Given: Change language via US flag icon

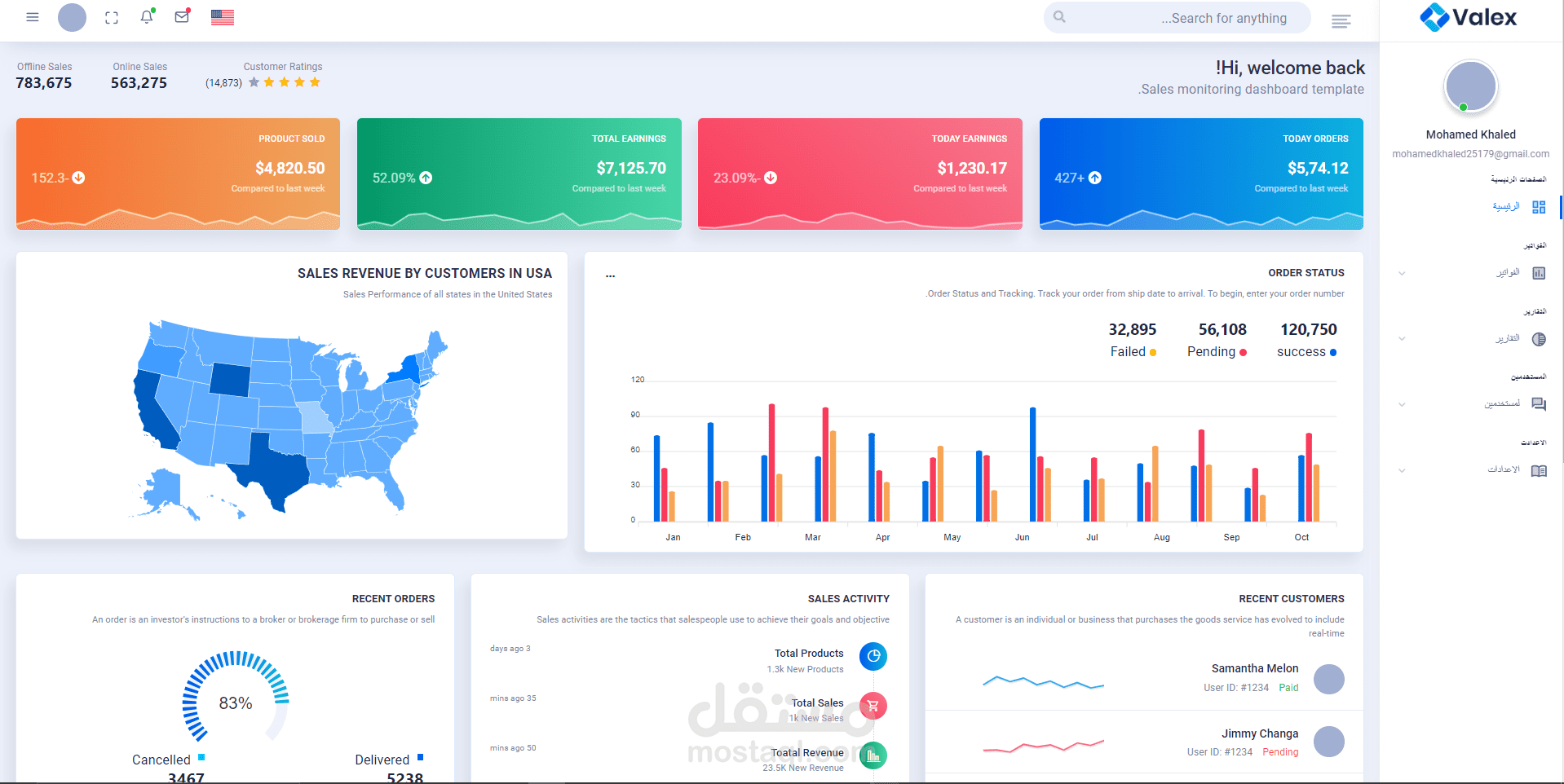Looking at the screenshot, I should tap(223, 17).
